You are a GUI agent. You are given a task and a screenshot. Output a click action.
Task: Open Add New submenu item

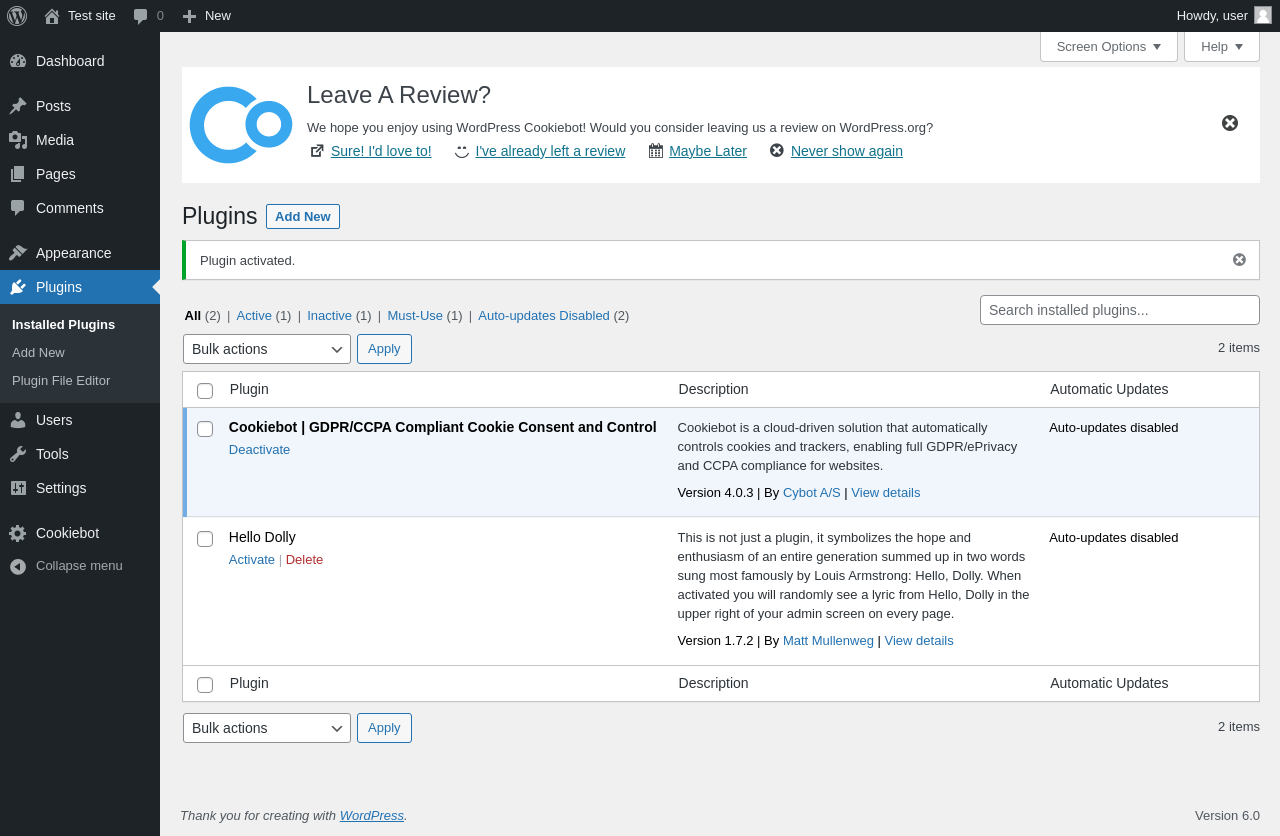coord(38,352)
